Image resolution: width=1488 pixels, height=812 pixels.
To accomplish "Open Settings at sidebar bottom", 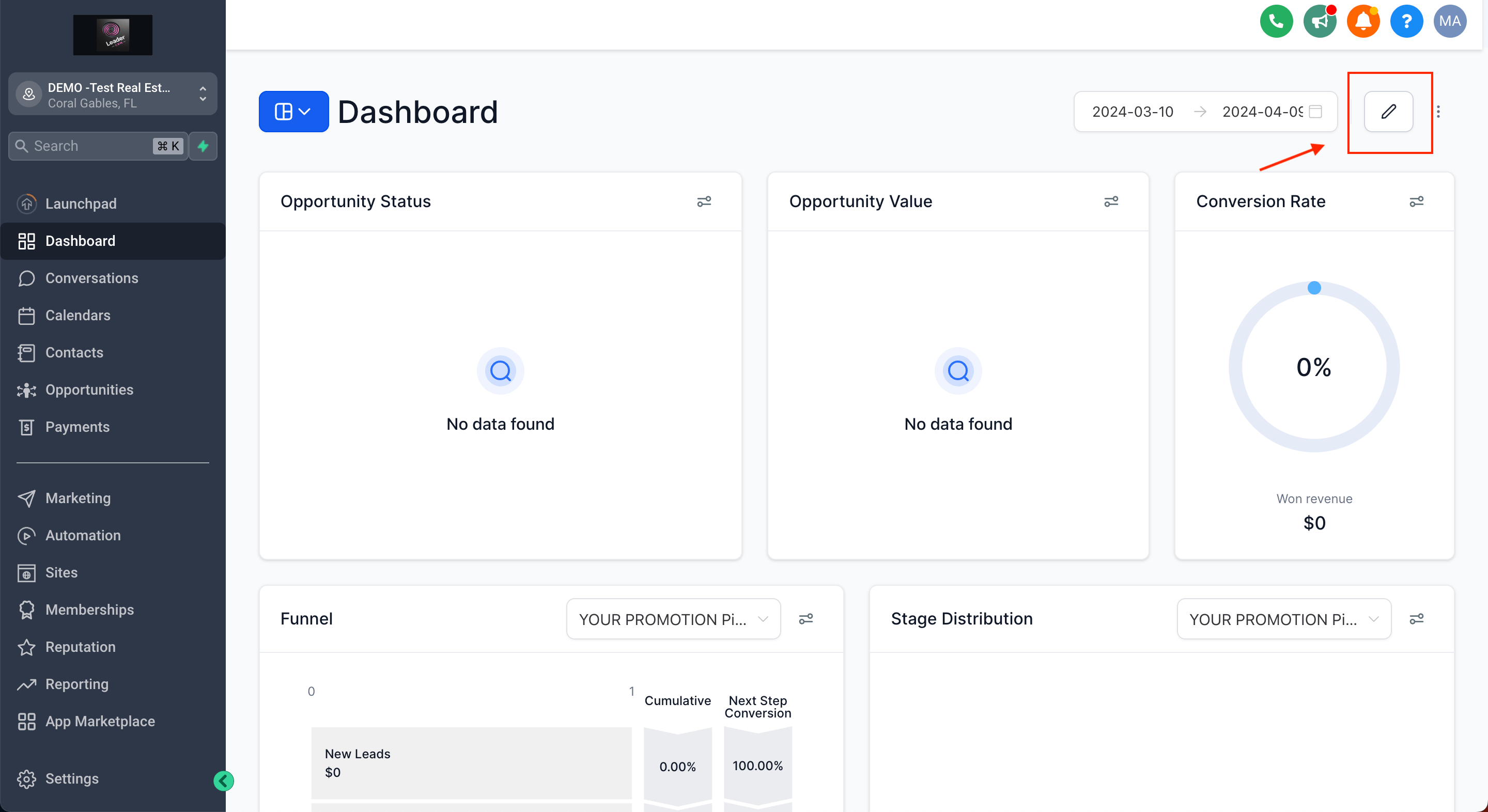I will coord(72,778).
